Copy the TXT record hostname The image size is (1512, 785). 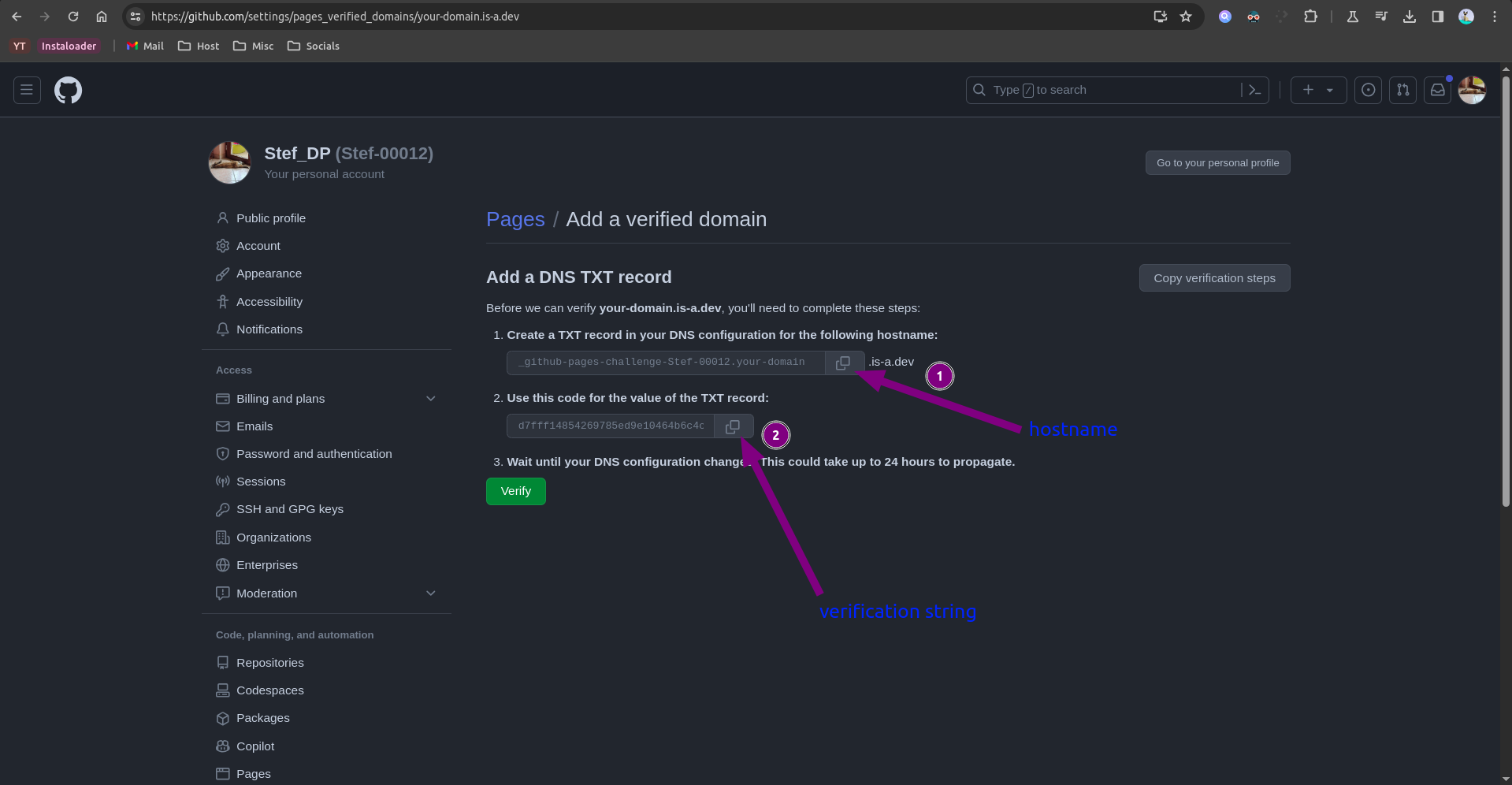(843, 363)
